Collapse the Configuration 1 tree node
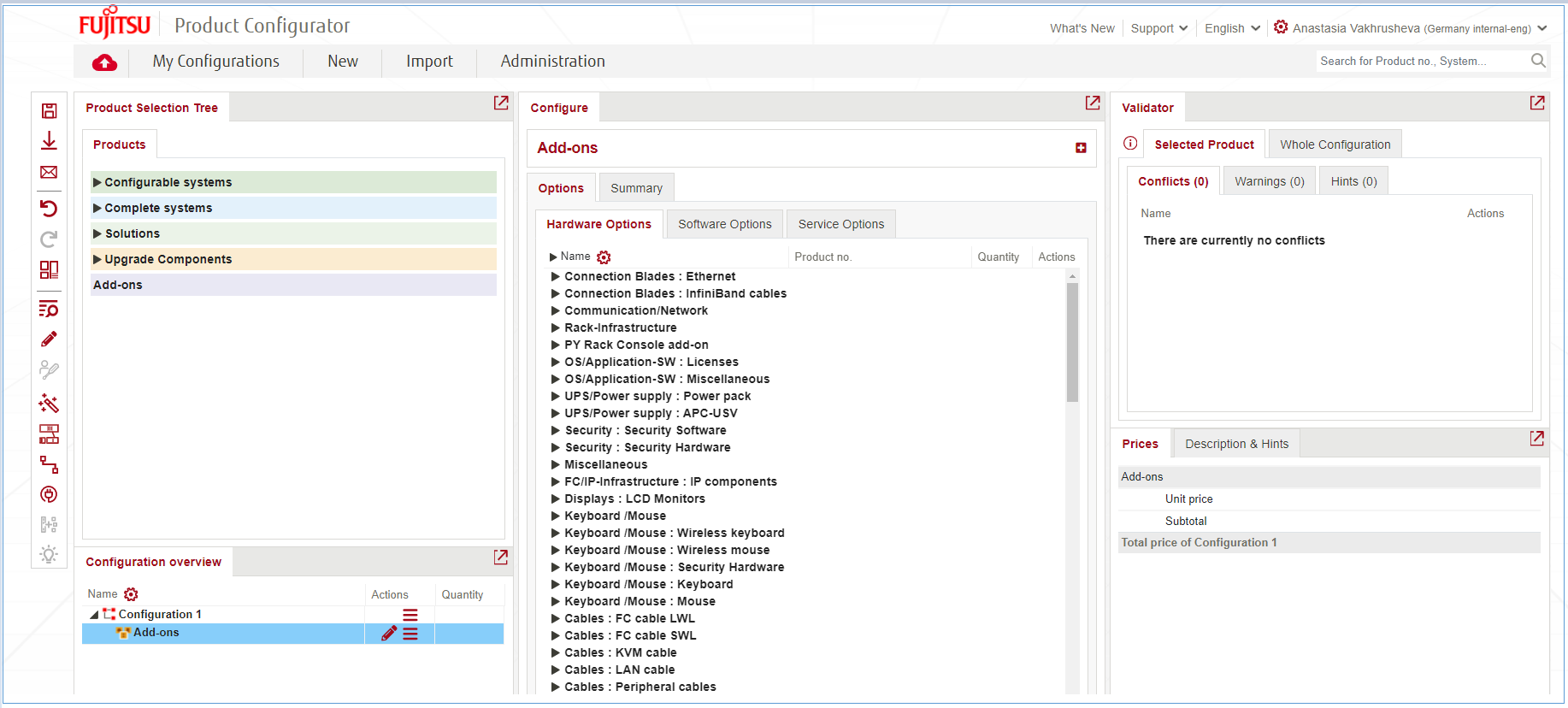Screen dimensions: 1568x708 pos(94,615)
